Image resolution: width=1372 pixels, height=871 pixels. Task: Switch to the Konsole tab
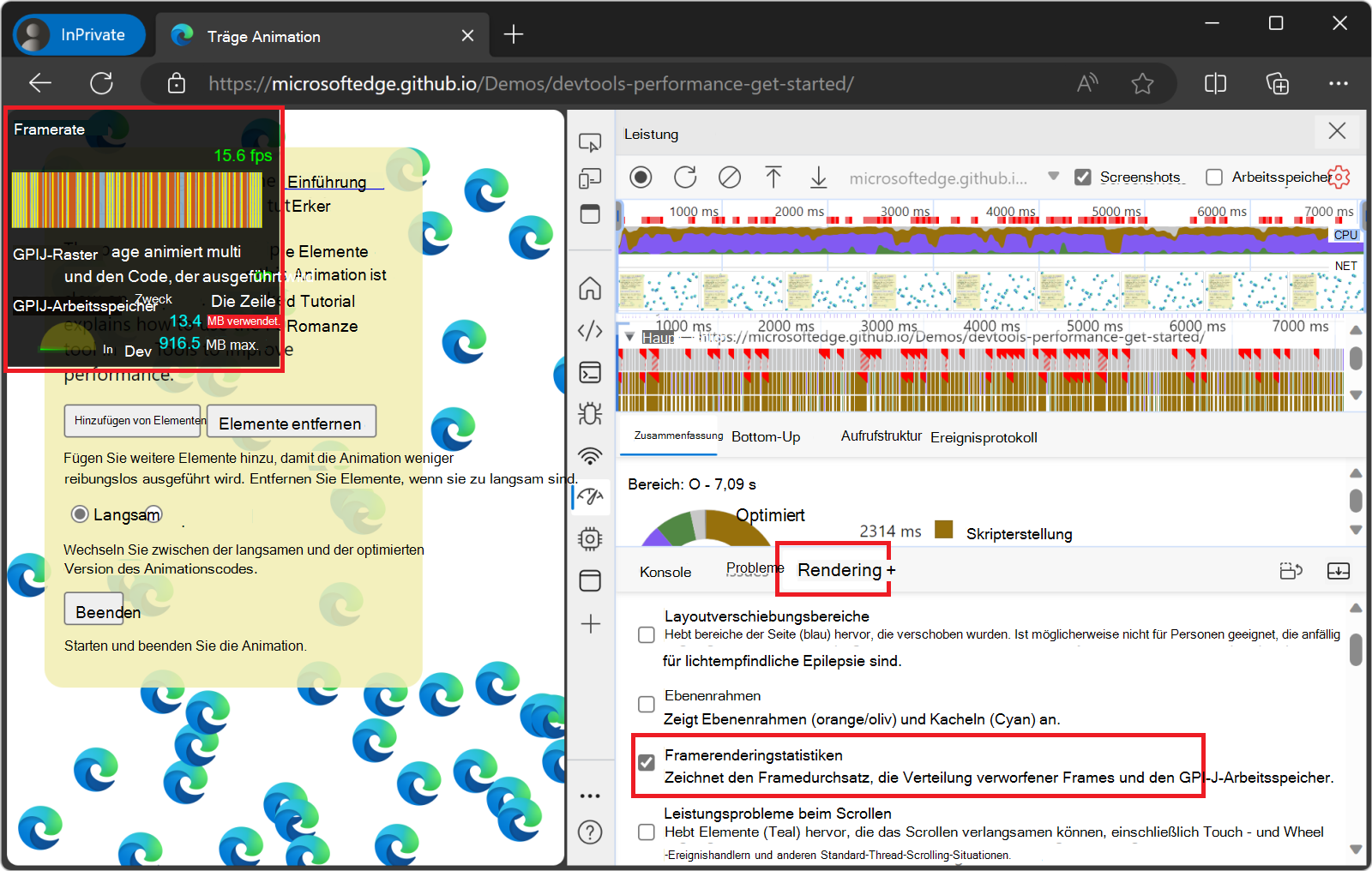(x=665, y=572)
